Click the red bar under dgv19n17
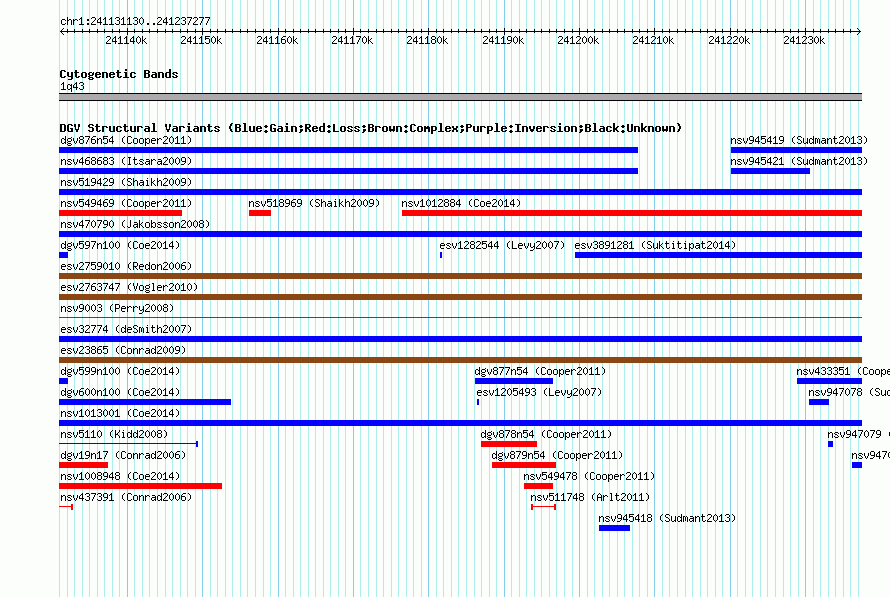The image size is (890, 597). [x=83, y=465]
